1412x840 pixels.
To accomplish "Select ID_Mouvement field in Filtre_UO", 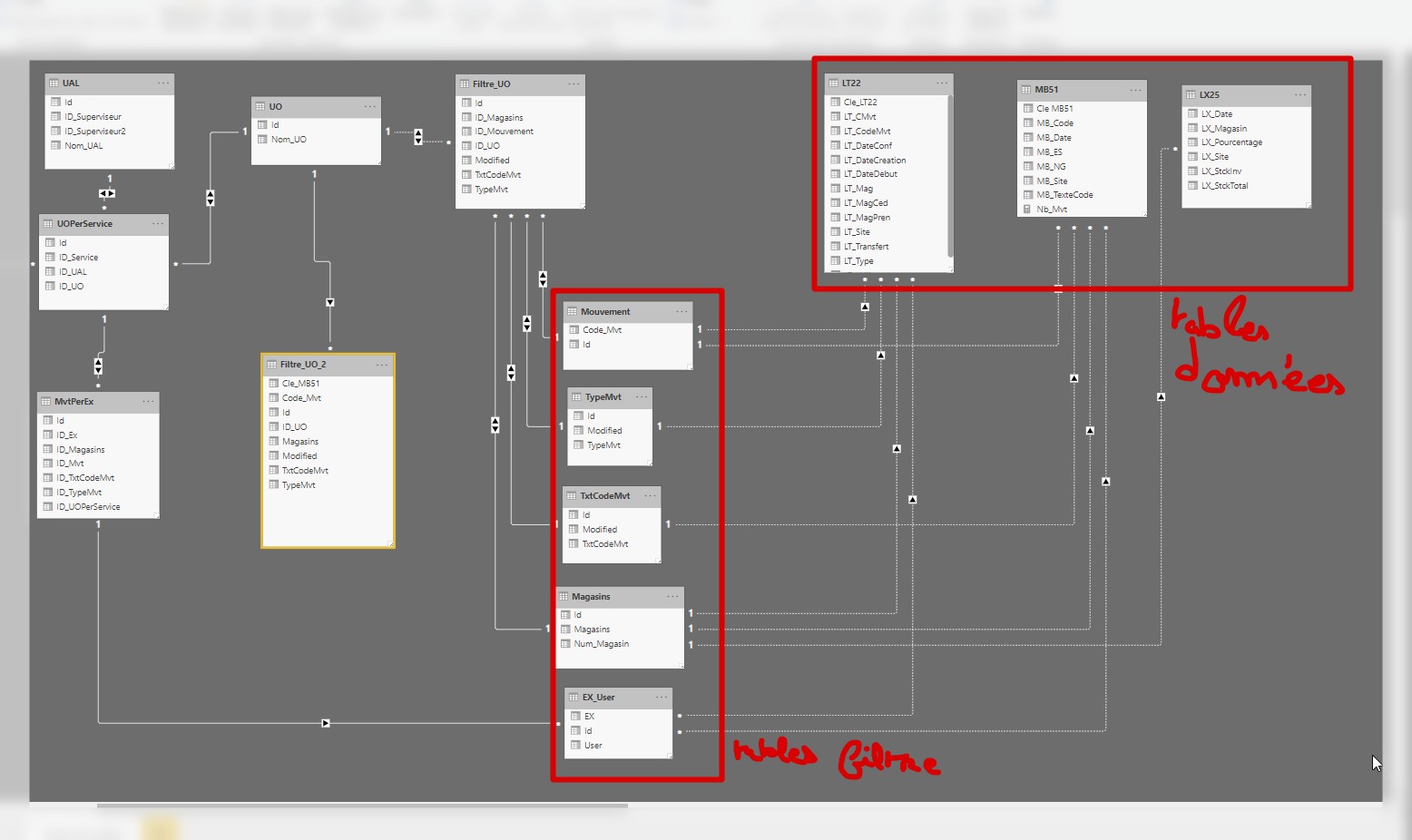I will click(x=504, y=132).
